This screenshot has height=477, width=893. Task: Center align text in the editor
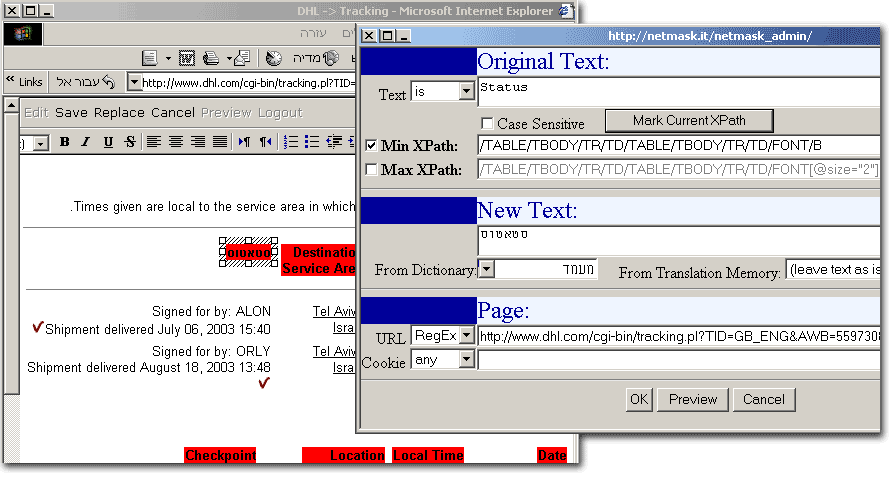[176, 142]
